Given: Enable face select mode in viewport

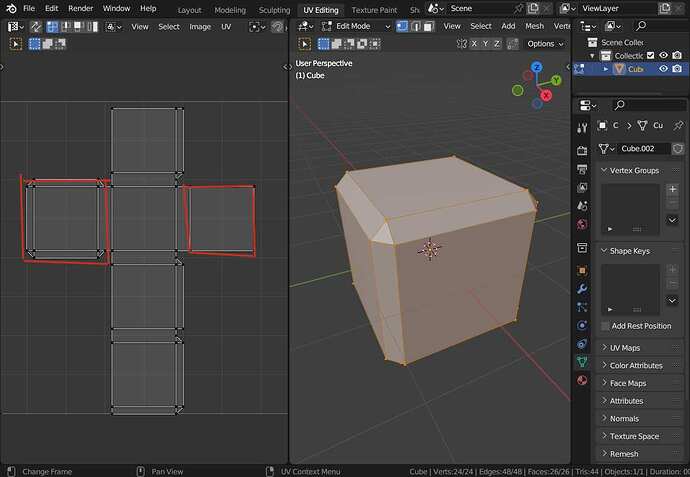Looking at the screenshot, I should [428, 26].
